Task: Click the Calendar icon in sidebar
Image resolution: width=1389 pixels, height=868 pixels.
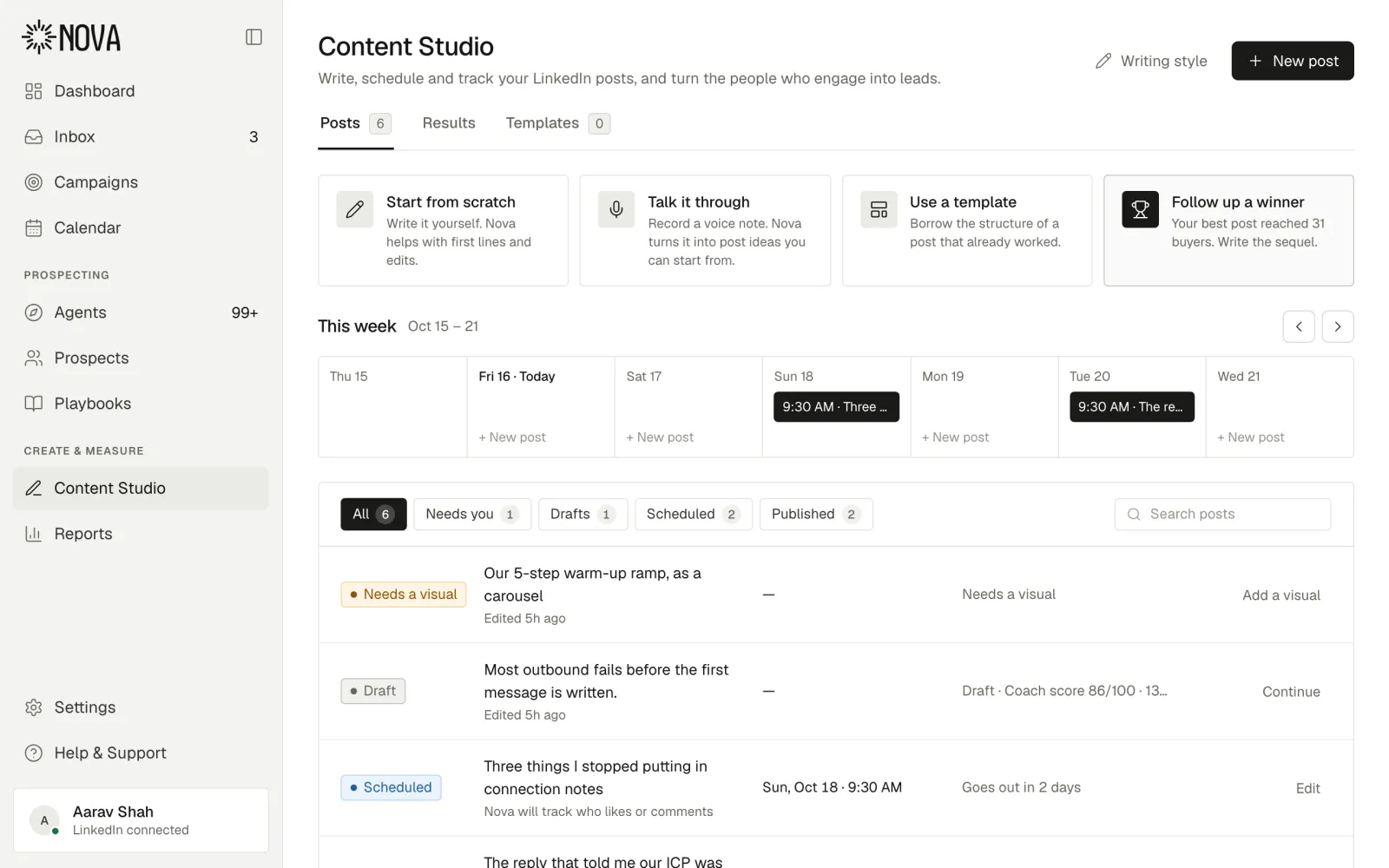Action: (34, 227)
